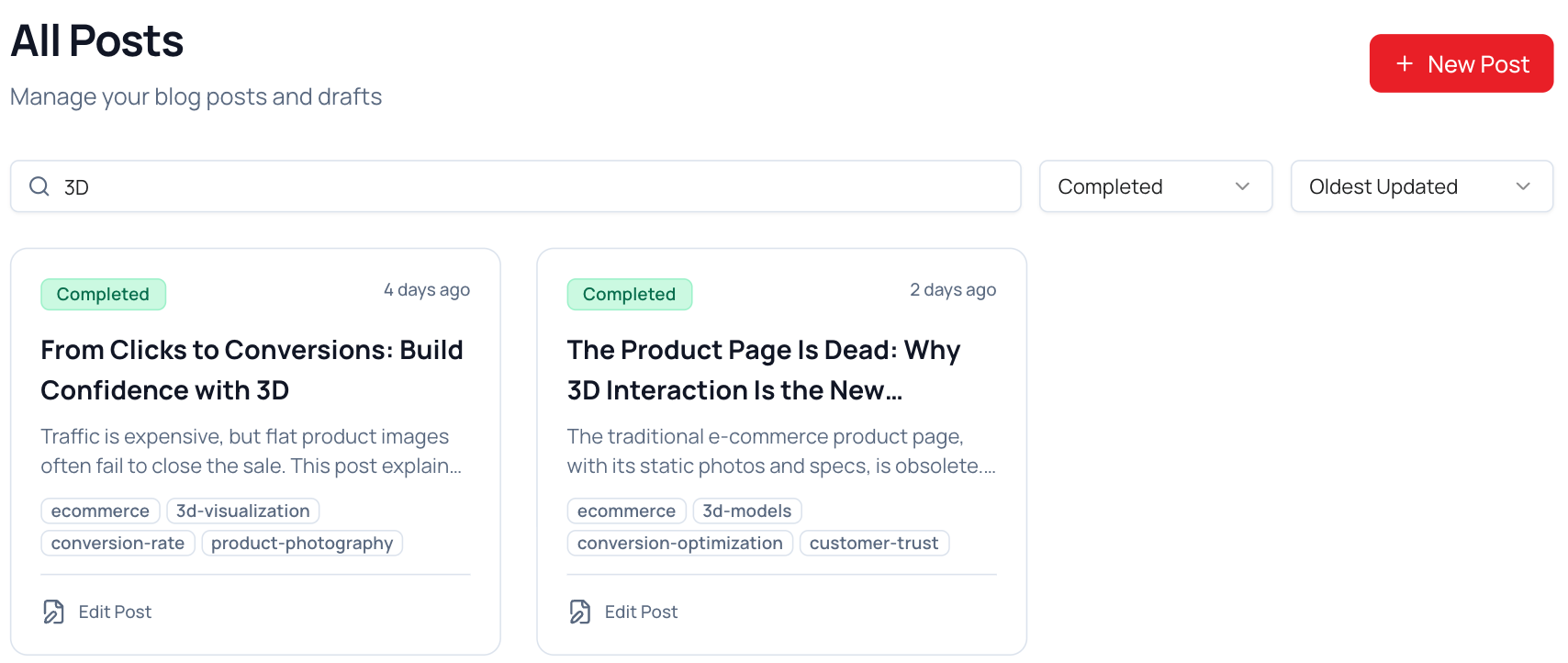1568x663 pixels.
Task: Click edit icon on Product Page Is Dead post
Action: (580, 612)
